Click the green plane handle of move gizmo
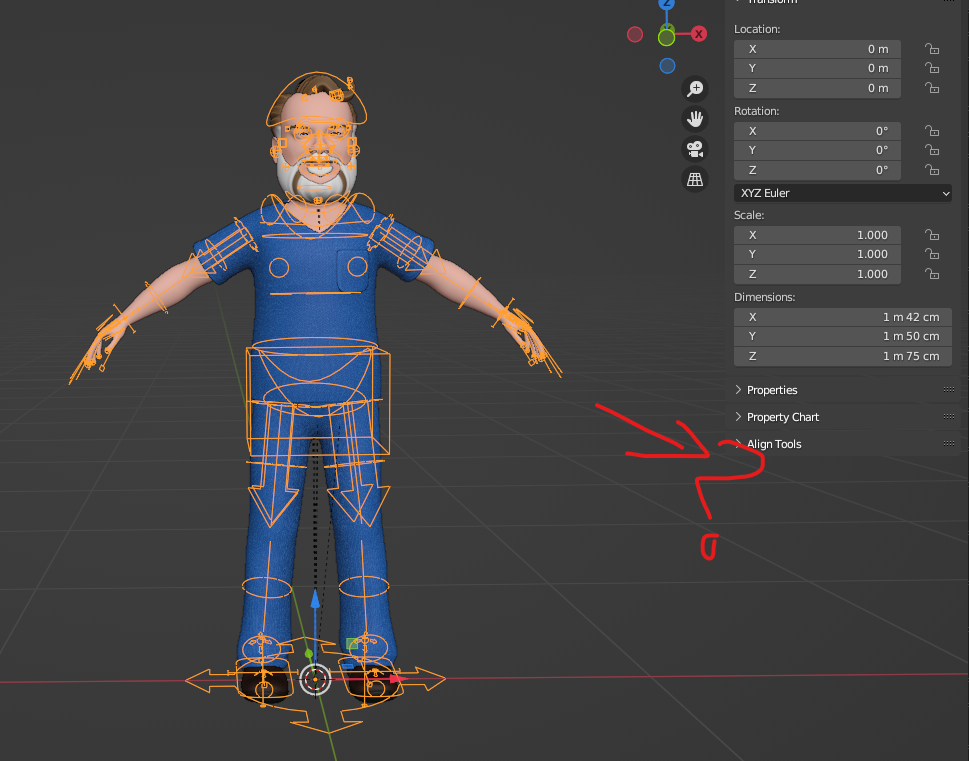 tap(352, 644)
